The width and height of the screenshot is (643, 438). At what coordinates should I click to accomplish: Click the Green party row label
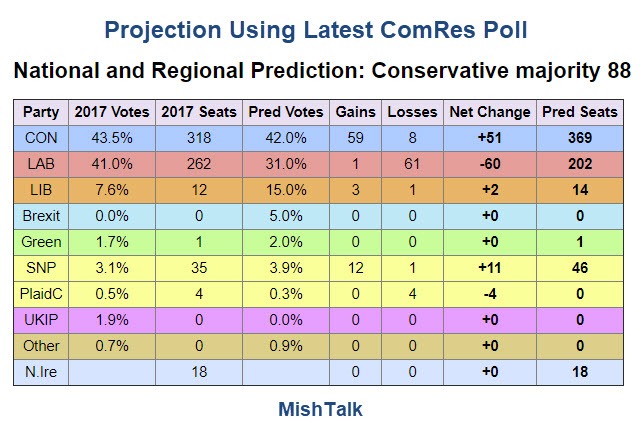(x=40, y=242)
